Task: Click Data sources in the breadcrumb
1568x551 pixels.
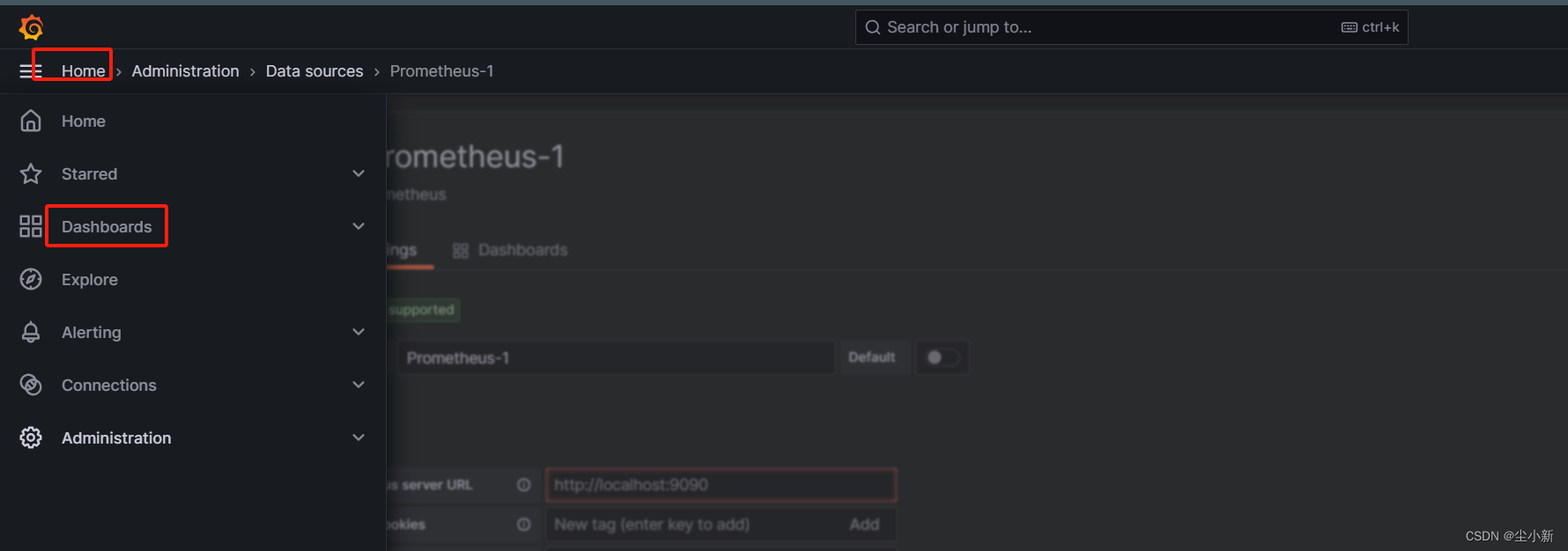Action: [x=314, y=71]
